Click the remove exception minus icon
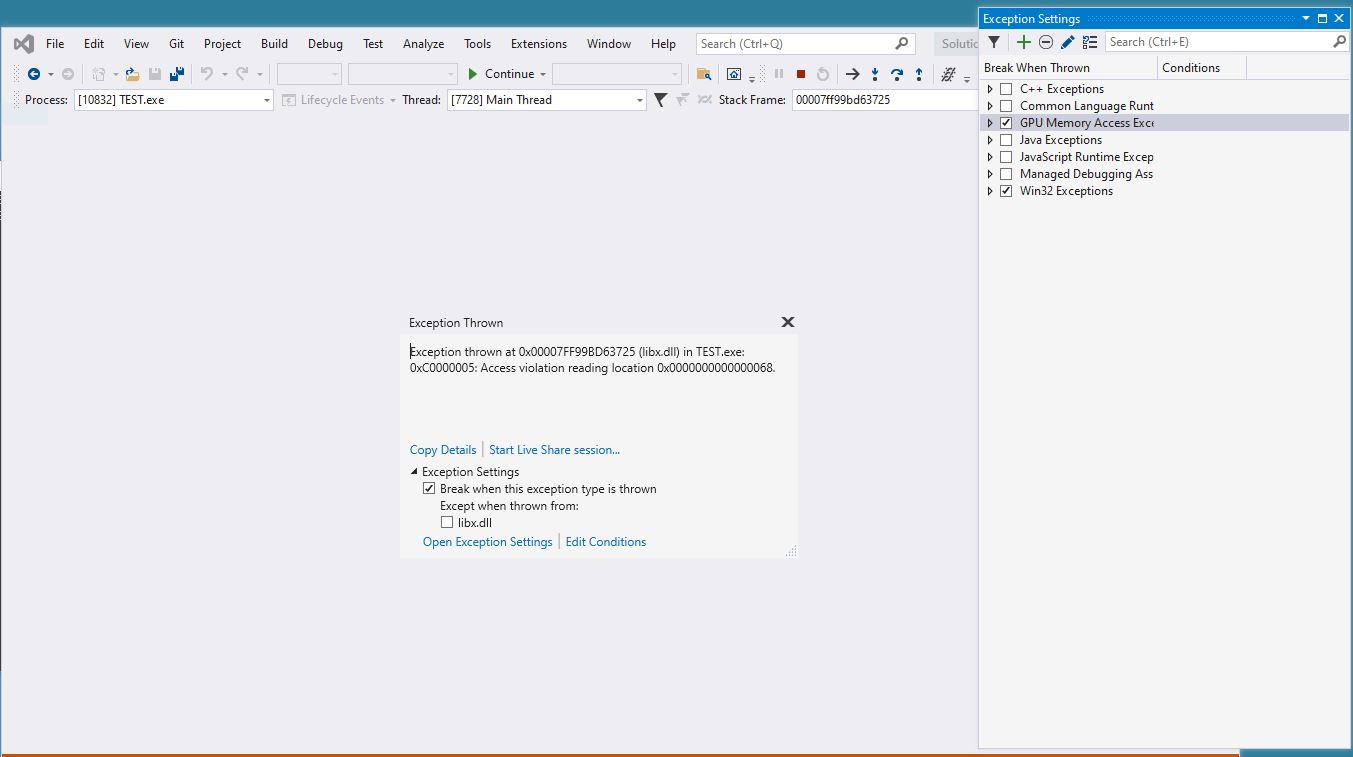This screenshot has width=1353, height=757. tap(1045, 42)
